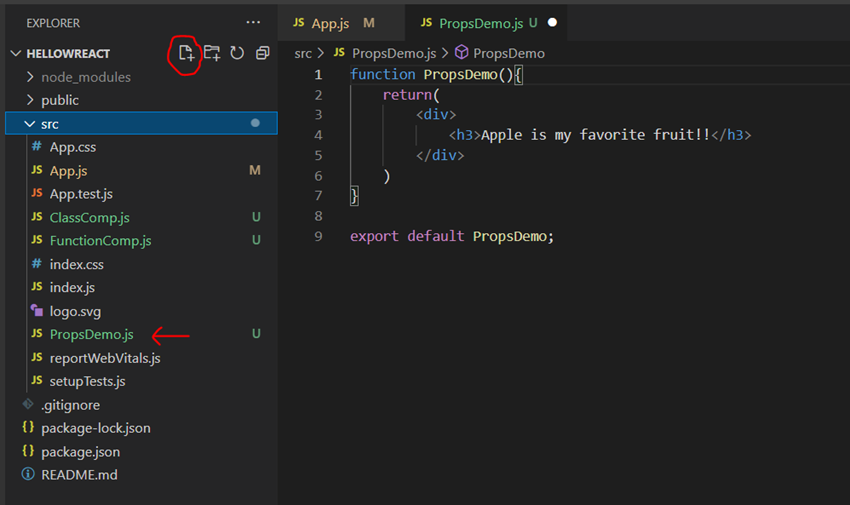The height and width of the screenshot is (505, 850).
Task: Click the New File icon in Explorer
Action: coord(186,53)
